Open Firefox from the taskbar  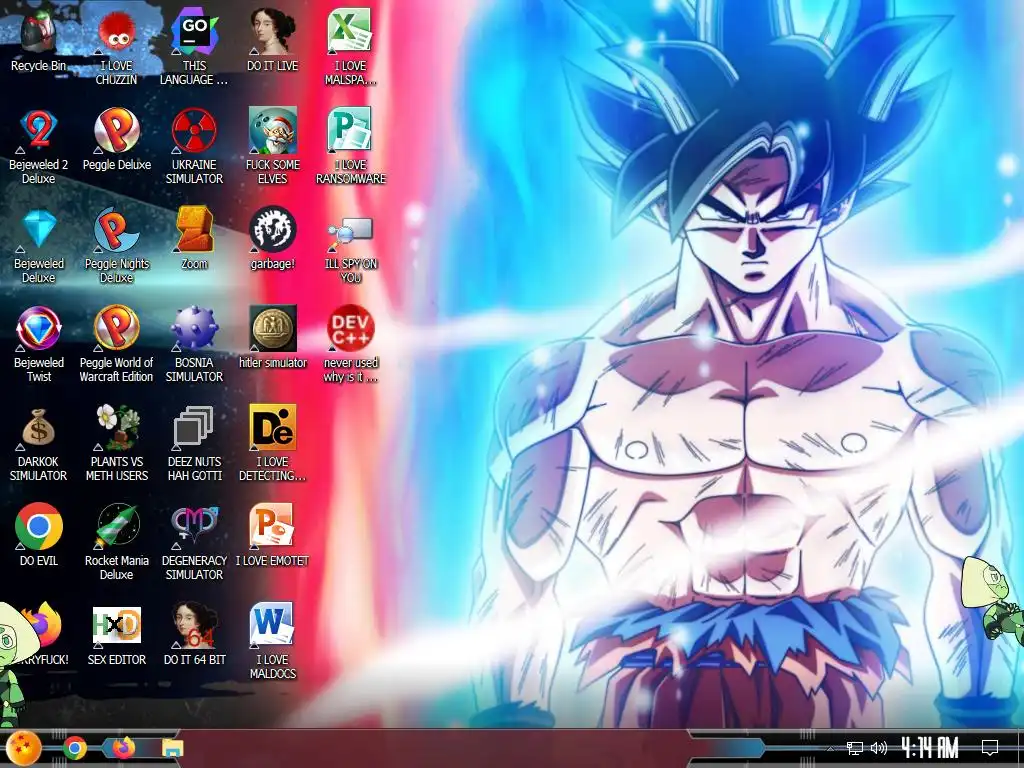click(124, 748)
